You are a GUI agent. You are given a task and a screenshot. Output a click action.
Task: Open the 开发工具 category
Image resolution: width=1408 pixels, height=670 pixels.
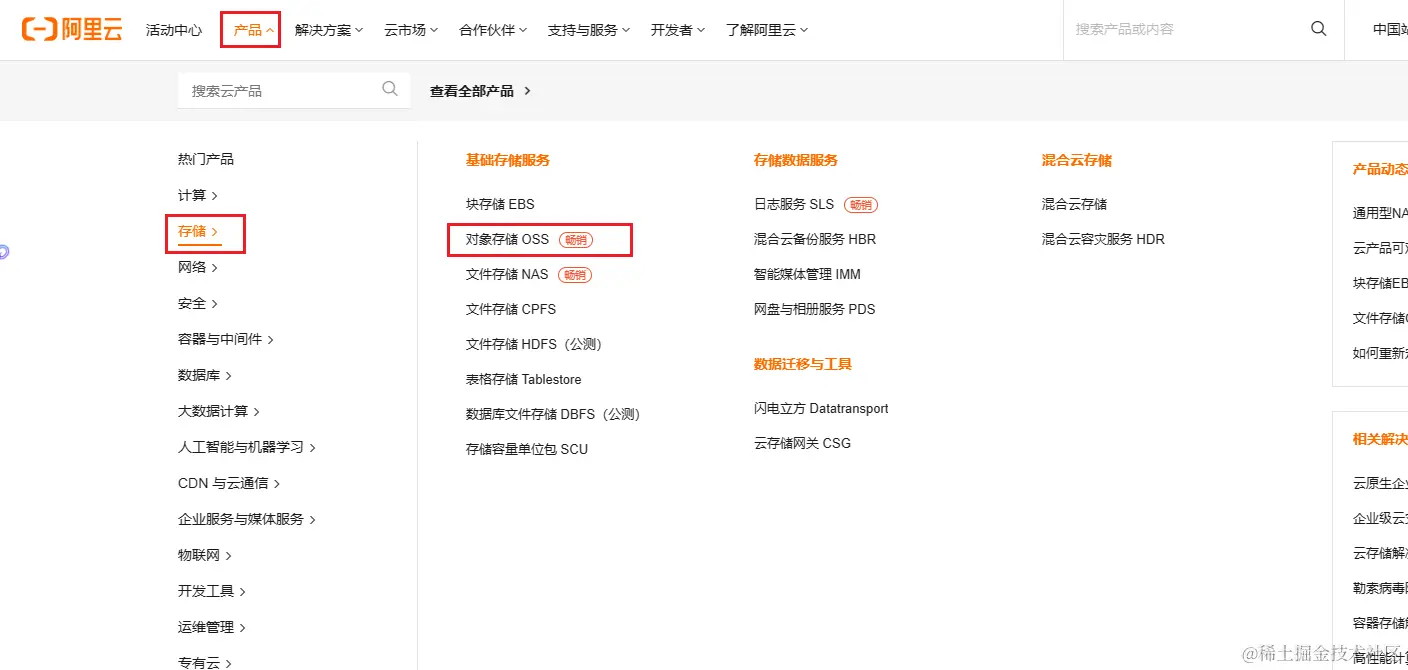[x=212, y=591]
